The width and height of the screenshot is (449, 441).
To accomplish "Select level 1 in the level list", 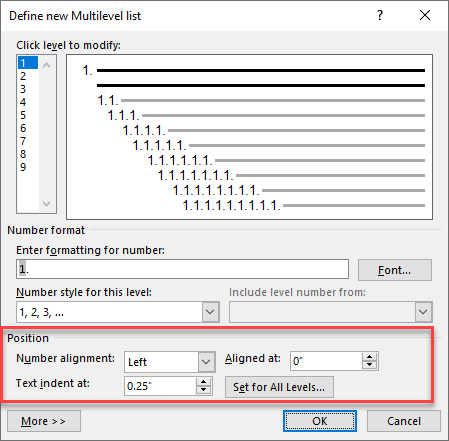I will tap(28, 63).
